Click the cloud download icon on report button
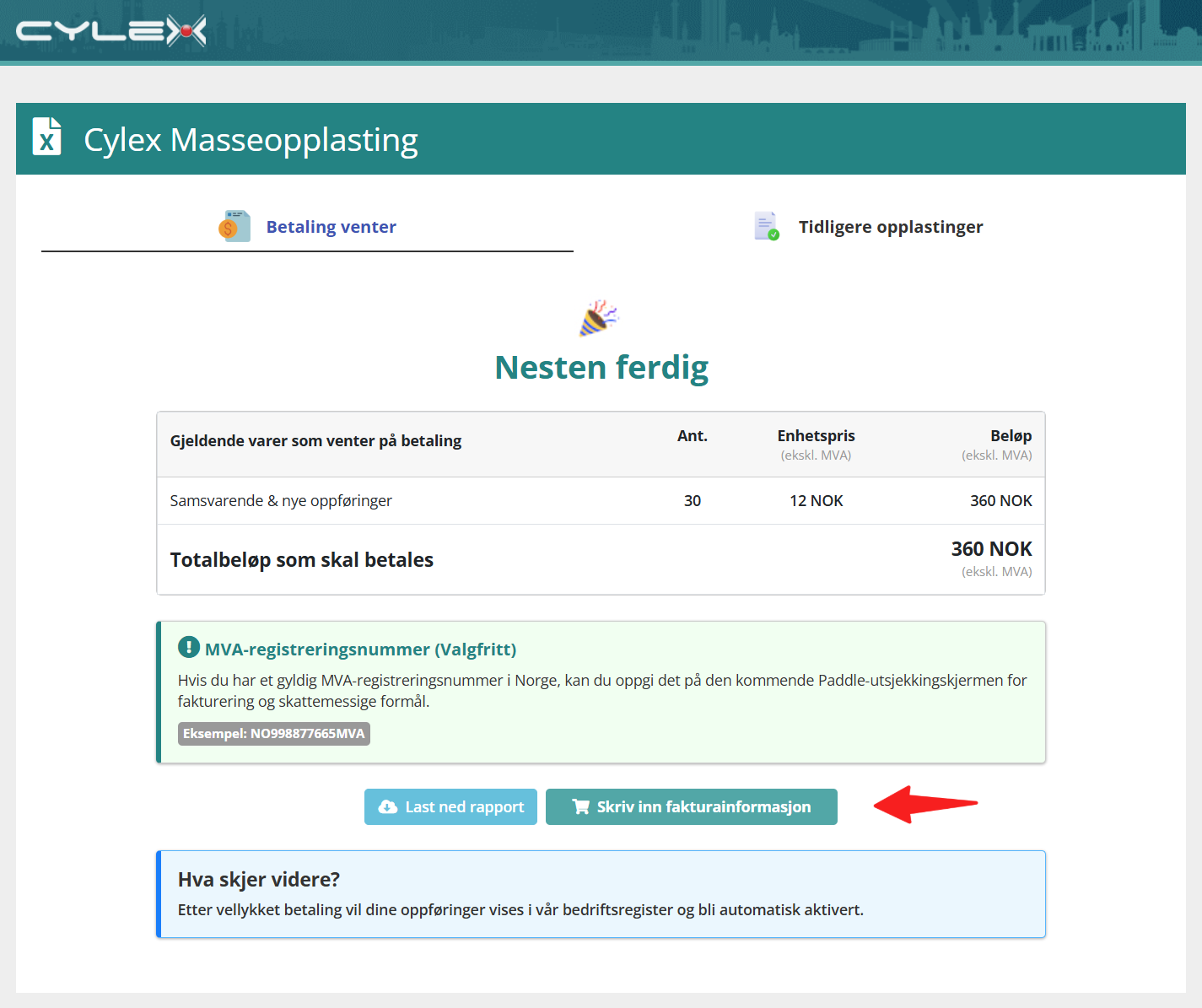Image resolution: width=1202 pixels, height=1008 pixels. click(388, 807)
